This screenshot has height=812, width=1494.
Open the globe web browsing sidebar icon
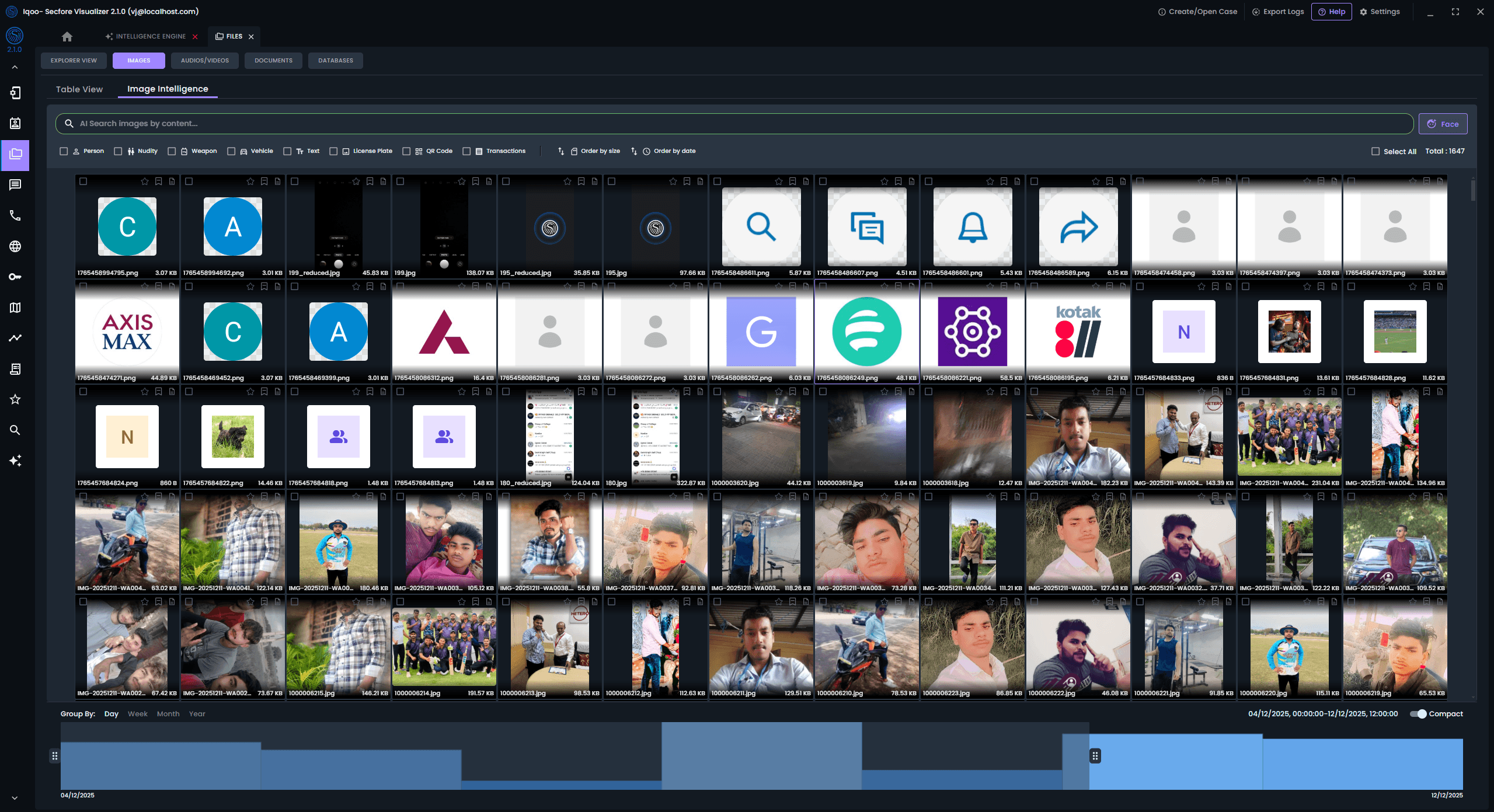point(15,246)
